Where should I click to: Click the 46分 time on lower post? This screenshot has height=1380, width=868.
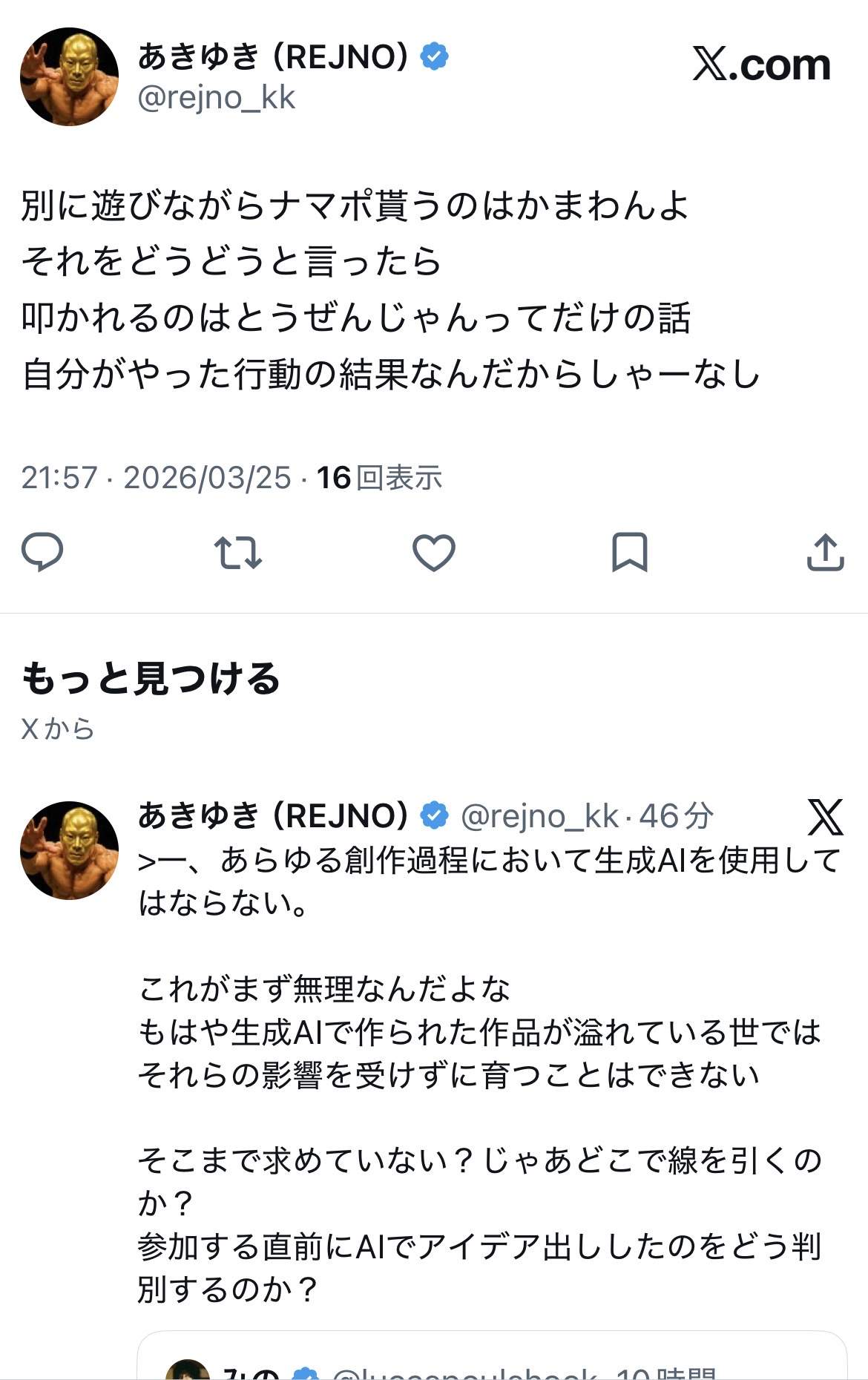coord(676,816)
